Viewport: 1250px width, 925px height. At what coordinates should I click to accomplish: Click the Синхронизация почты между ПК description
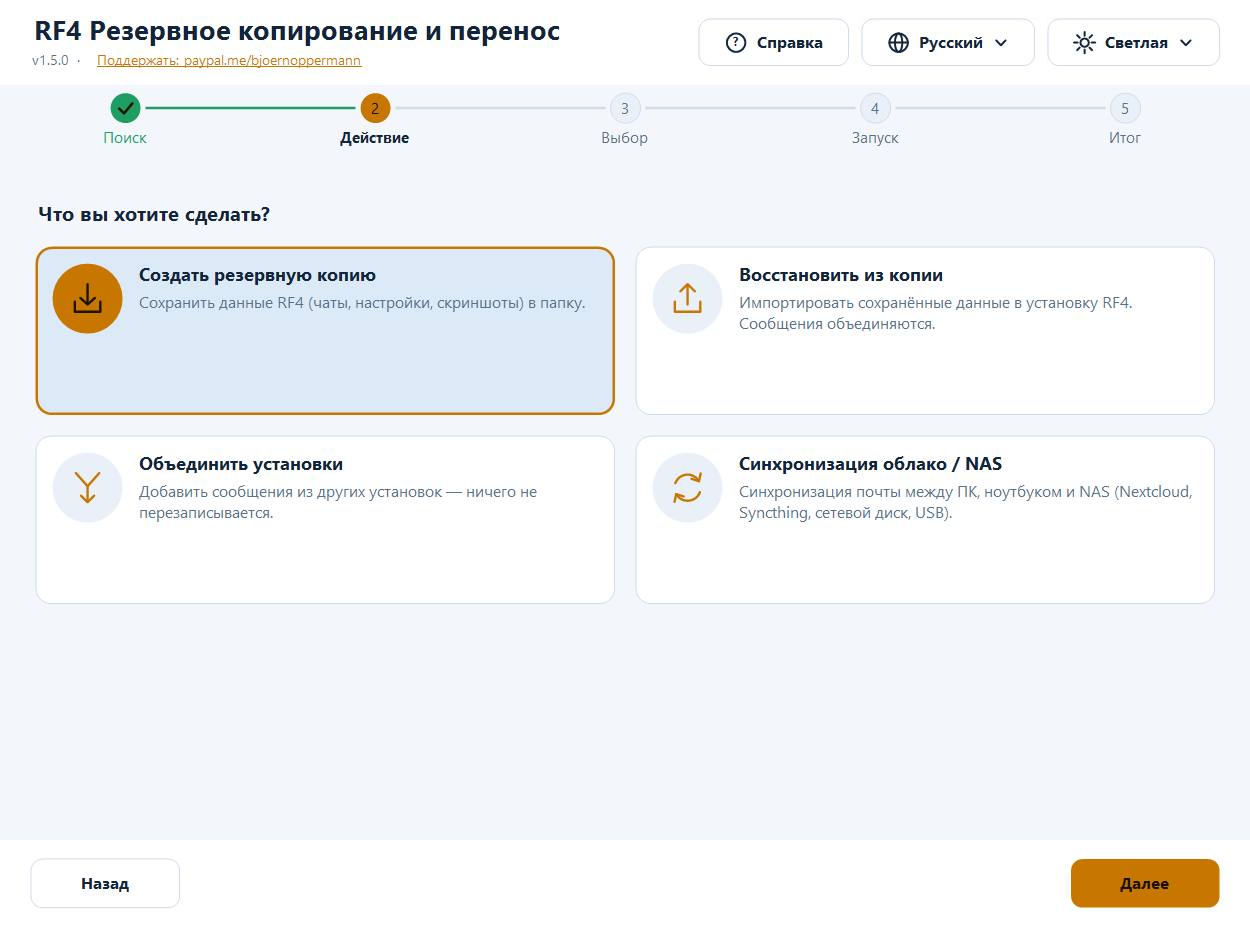(x=966, y=502)
